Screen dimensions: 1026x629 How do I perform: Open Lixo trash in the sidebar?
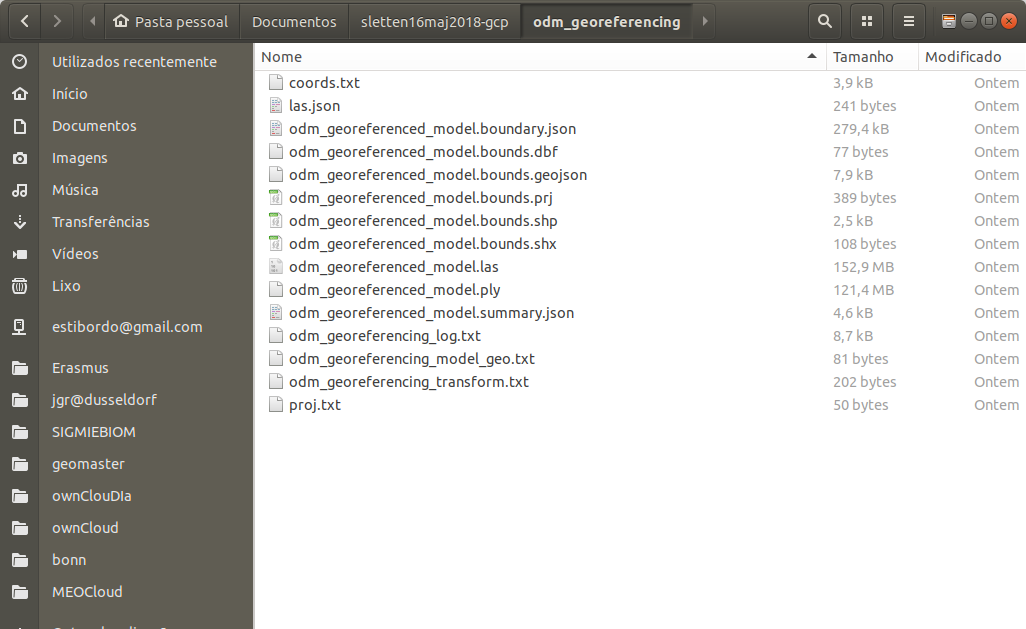click(x=66, y=286)
